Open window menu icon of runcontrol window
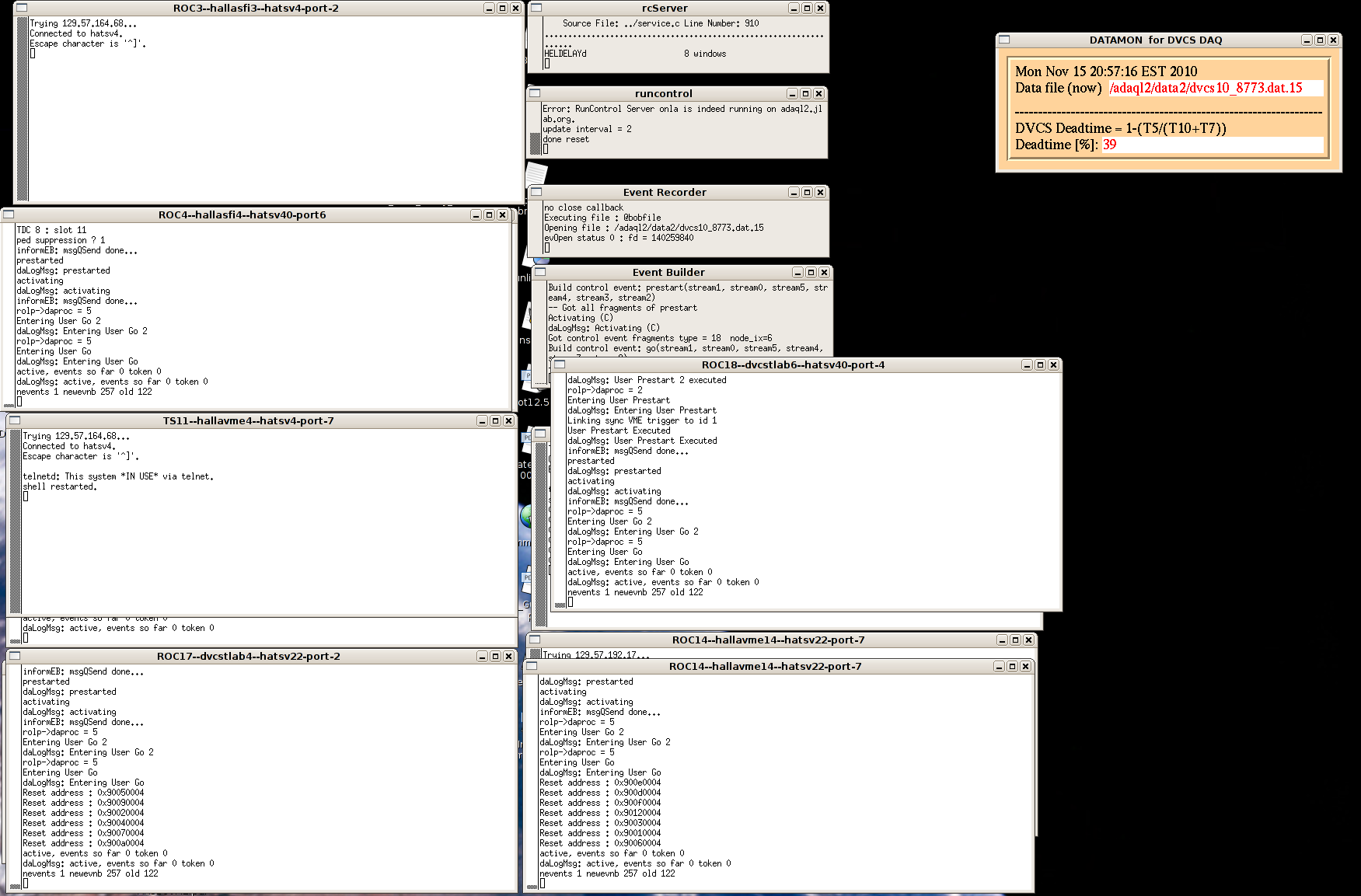Viewport: 1361px width, 896px height. pyautogui.click(x=535, y=93)
